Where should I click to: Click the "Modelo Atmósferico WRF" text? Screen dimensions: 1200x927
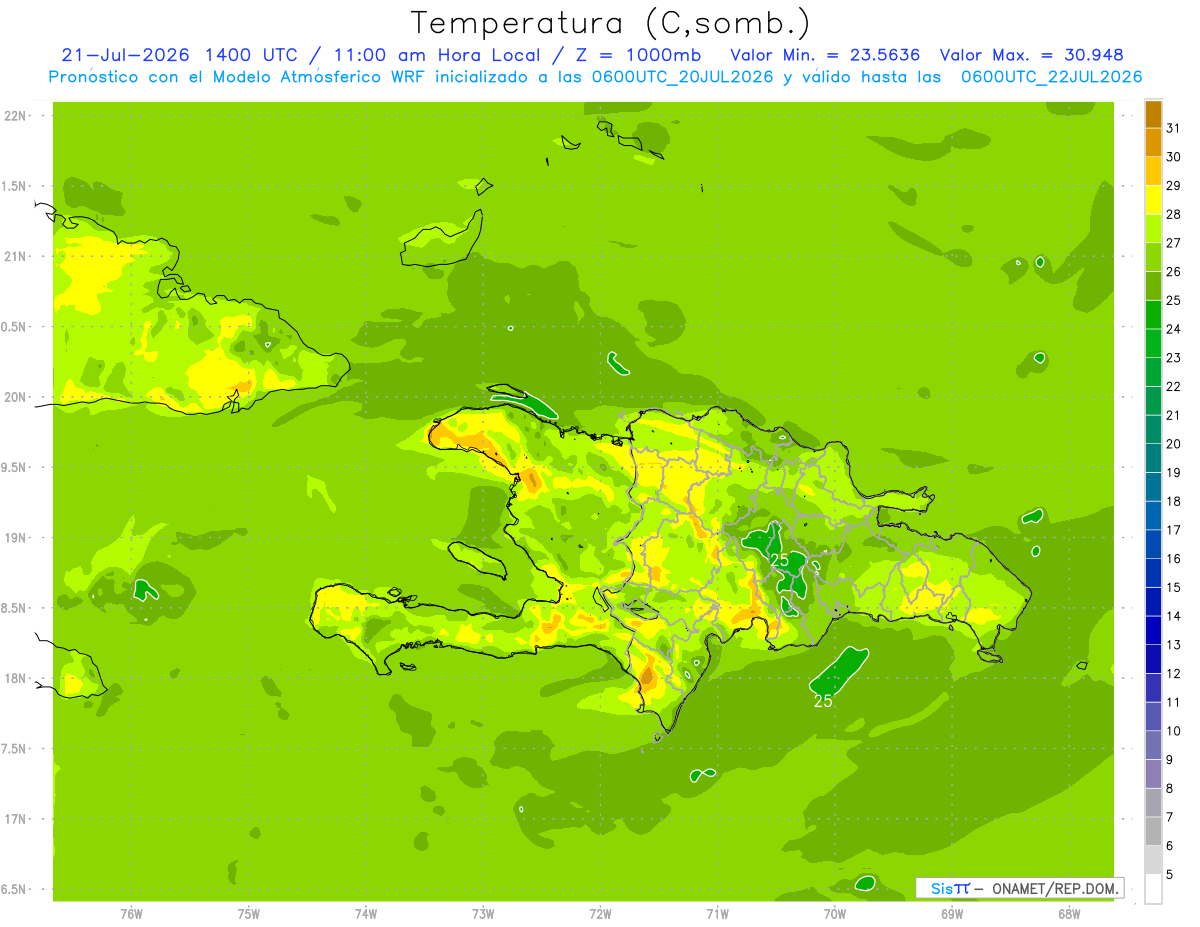pos(318,76)
